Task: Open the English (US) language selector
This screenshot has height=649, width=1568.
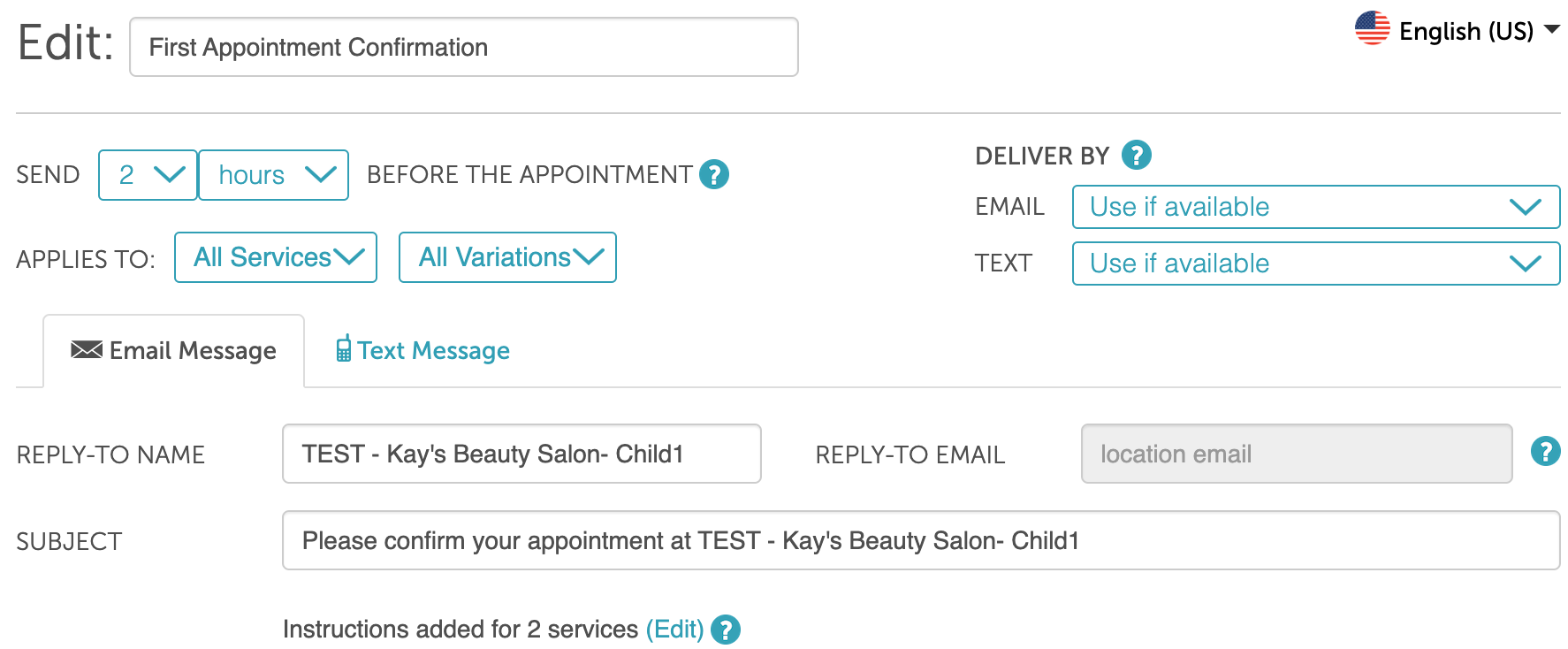Action: [x=1458, y=30]
